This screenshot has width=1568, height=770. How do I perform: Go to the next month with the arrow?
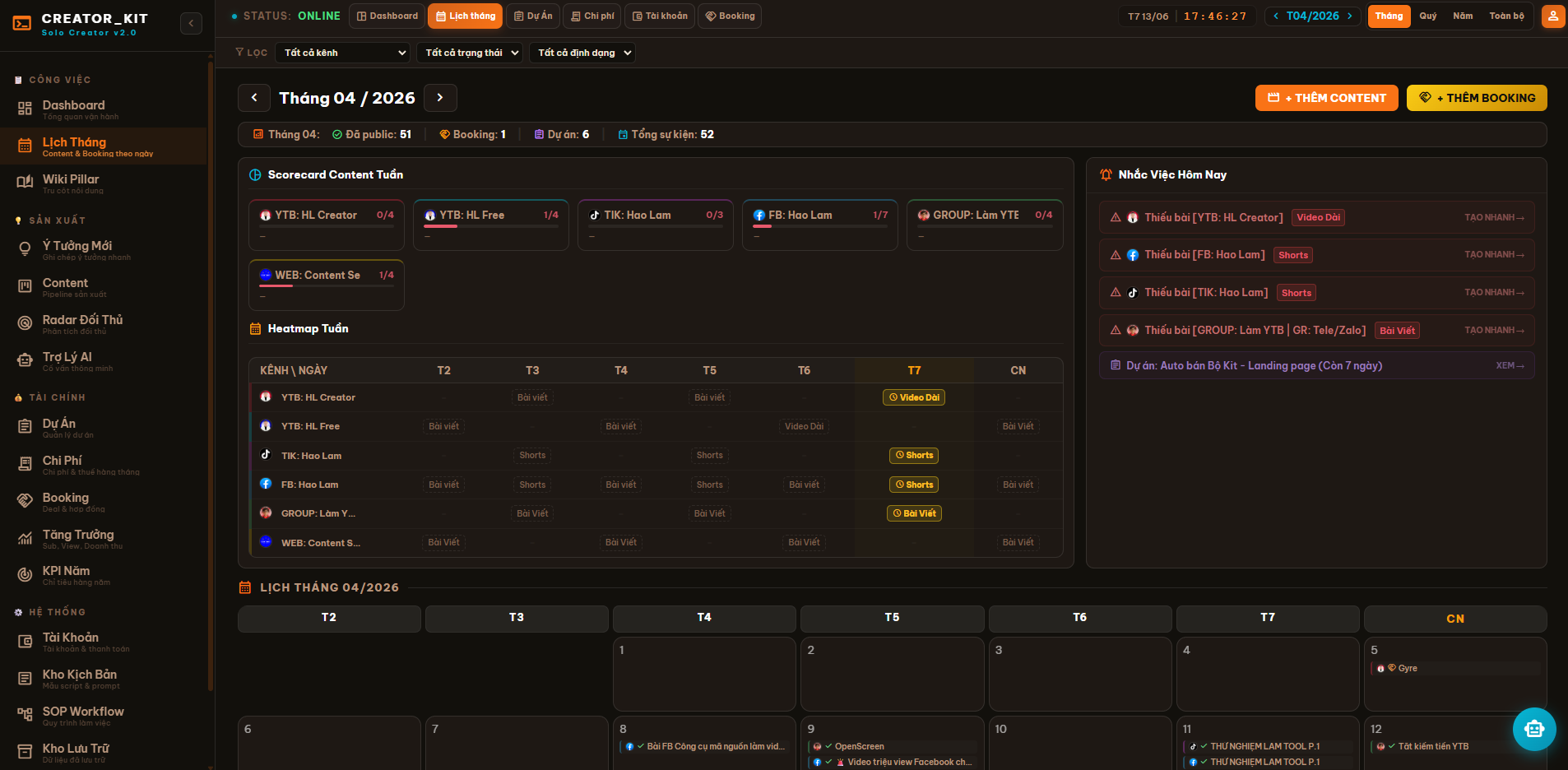440,98
